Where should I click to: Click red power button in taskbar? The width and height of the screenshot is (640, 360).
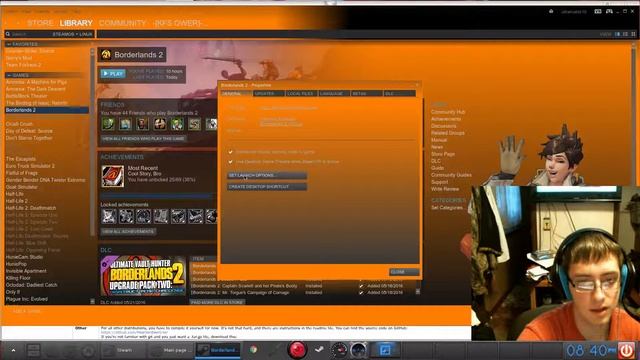pyautogui.click(x=627, y=350)
